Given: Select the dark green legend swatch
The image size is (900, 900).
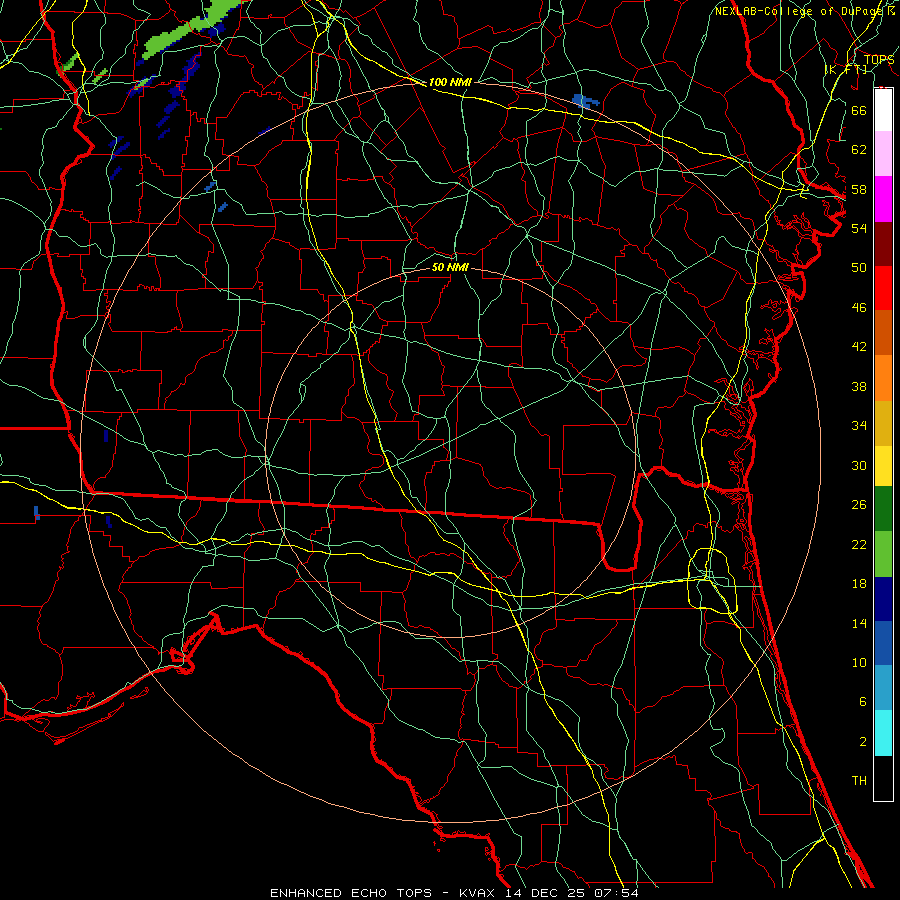Looking at the screenshot, I should point(883,509).
